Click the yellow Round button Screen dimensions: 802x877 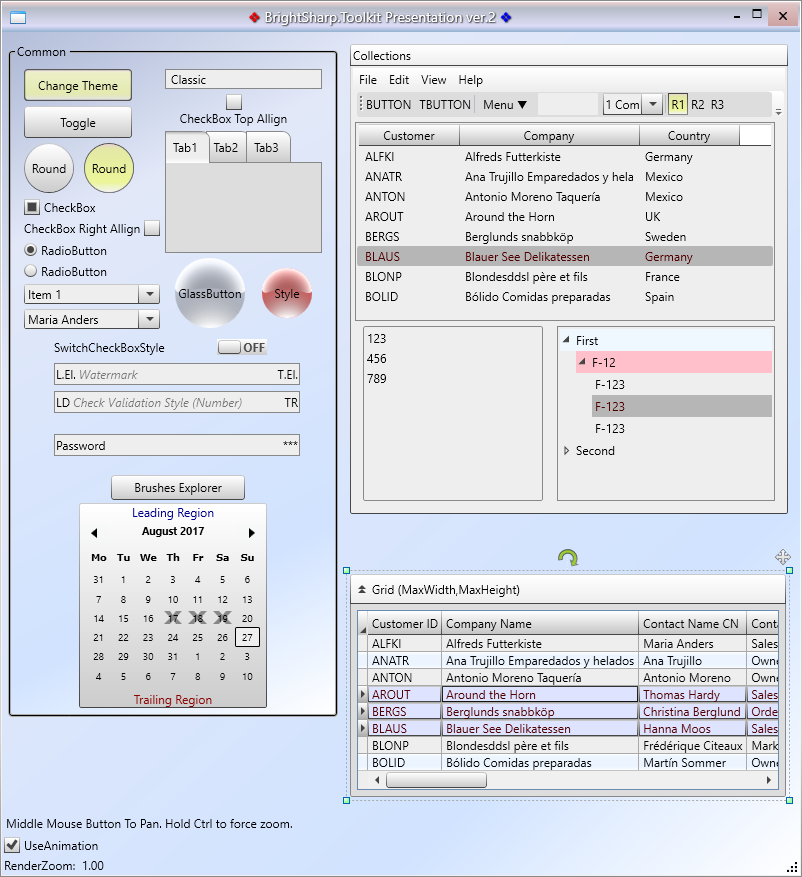[x=109, y=169]
